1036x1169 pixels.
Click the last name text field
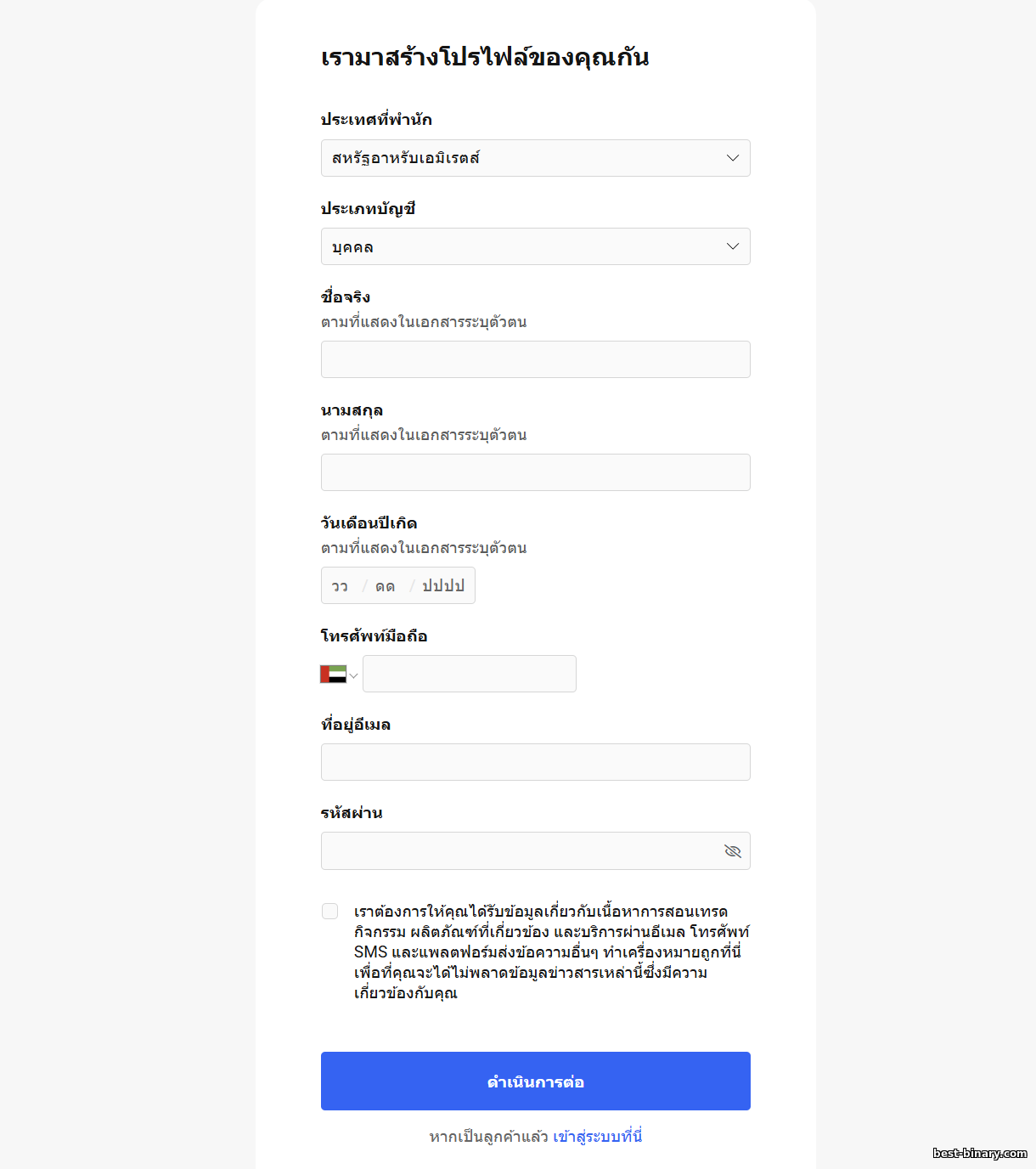click(x=535, y=472)
